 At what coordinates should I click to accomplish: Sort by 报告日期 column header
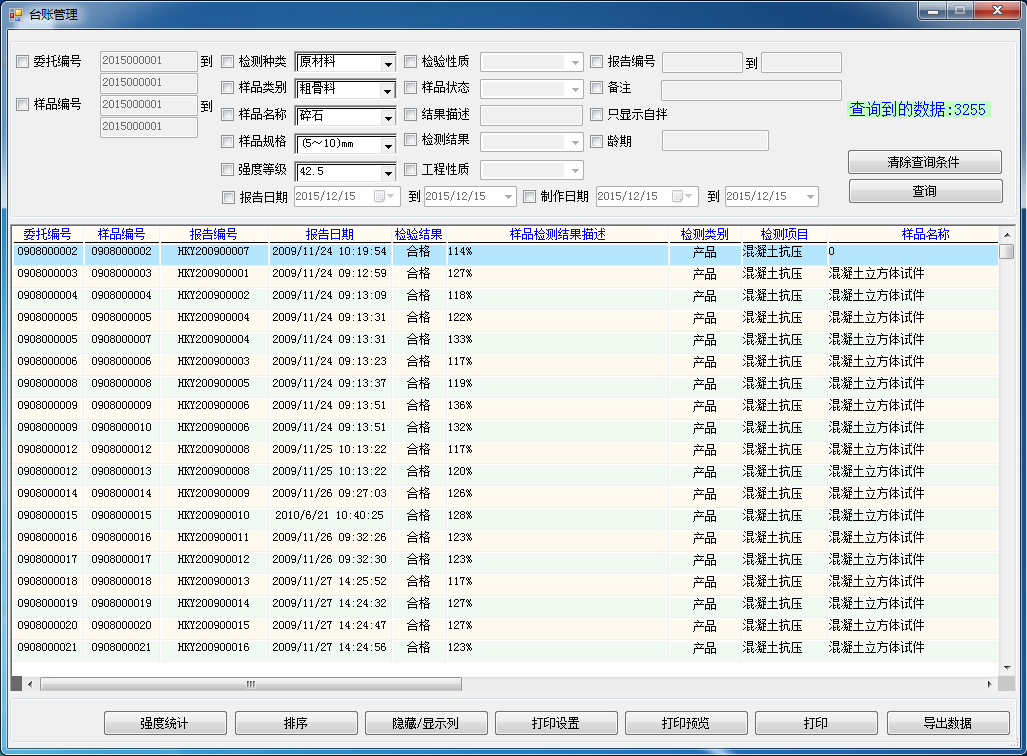[x=329, y=234]
